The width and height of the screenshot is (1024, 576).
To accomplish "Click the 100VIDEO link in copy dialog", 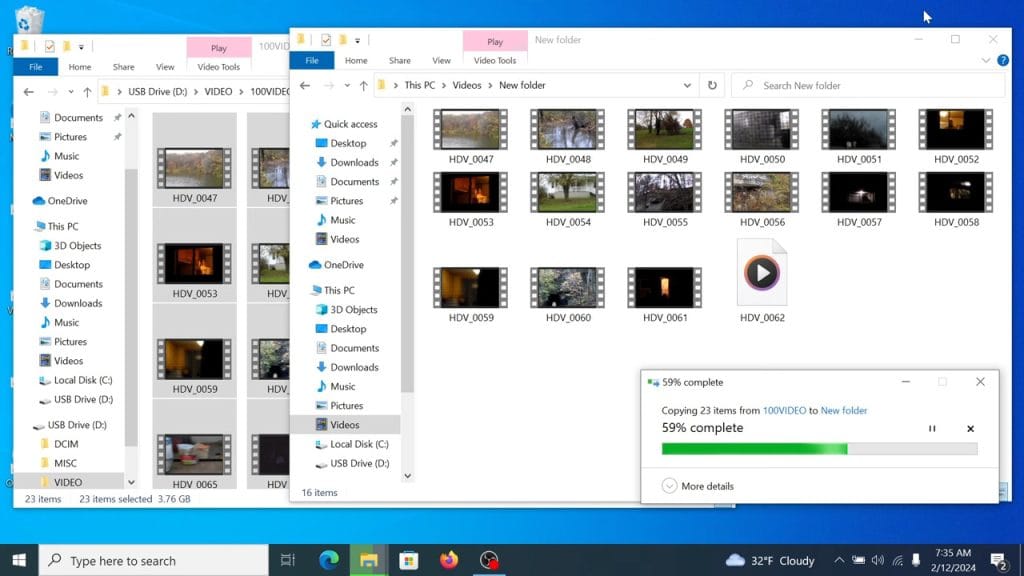I will pyautogui.click(x=784, y=410).
